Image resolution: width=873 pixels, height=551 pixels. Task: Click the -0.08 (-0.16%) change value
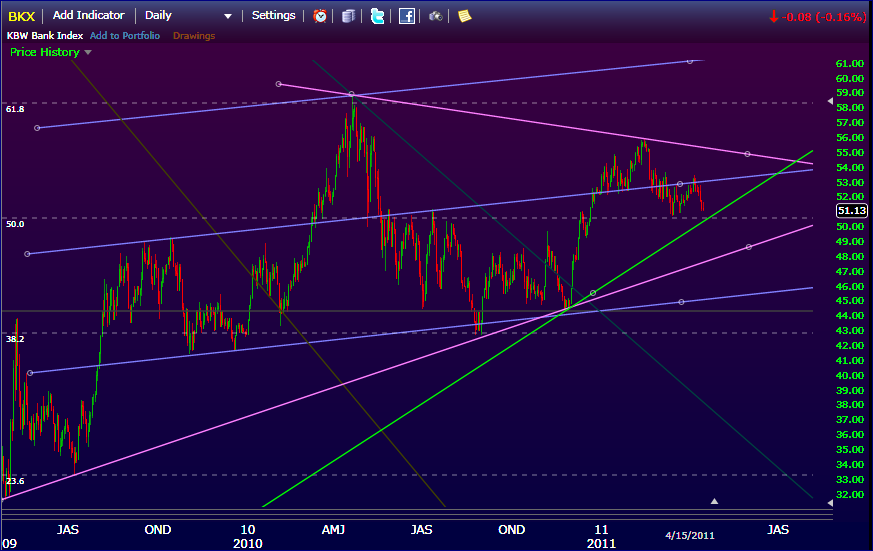(x=824, y=17)
